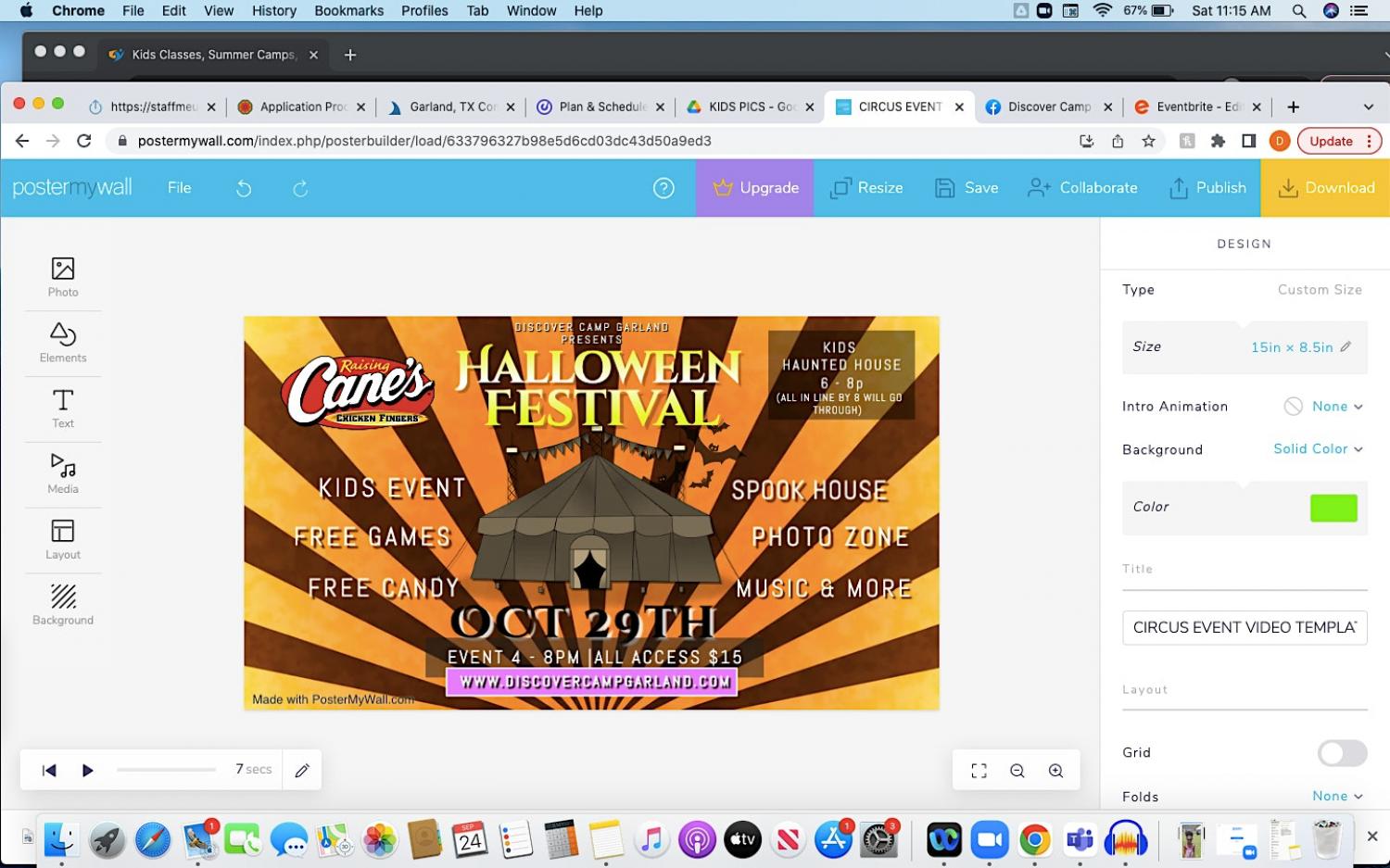Image resolution: width=1390 pixels, height=868 pixels.
Task: Edit the 15in × 8.5in size
Action: pos(1301,346)
